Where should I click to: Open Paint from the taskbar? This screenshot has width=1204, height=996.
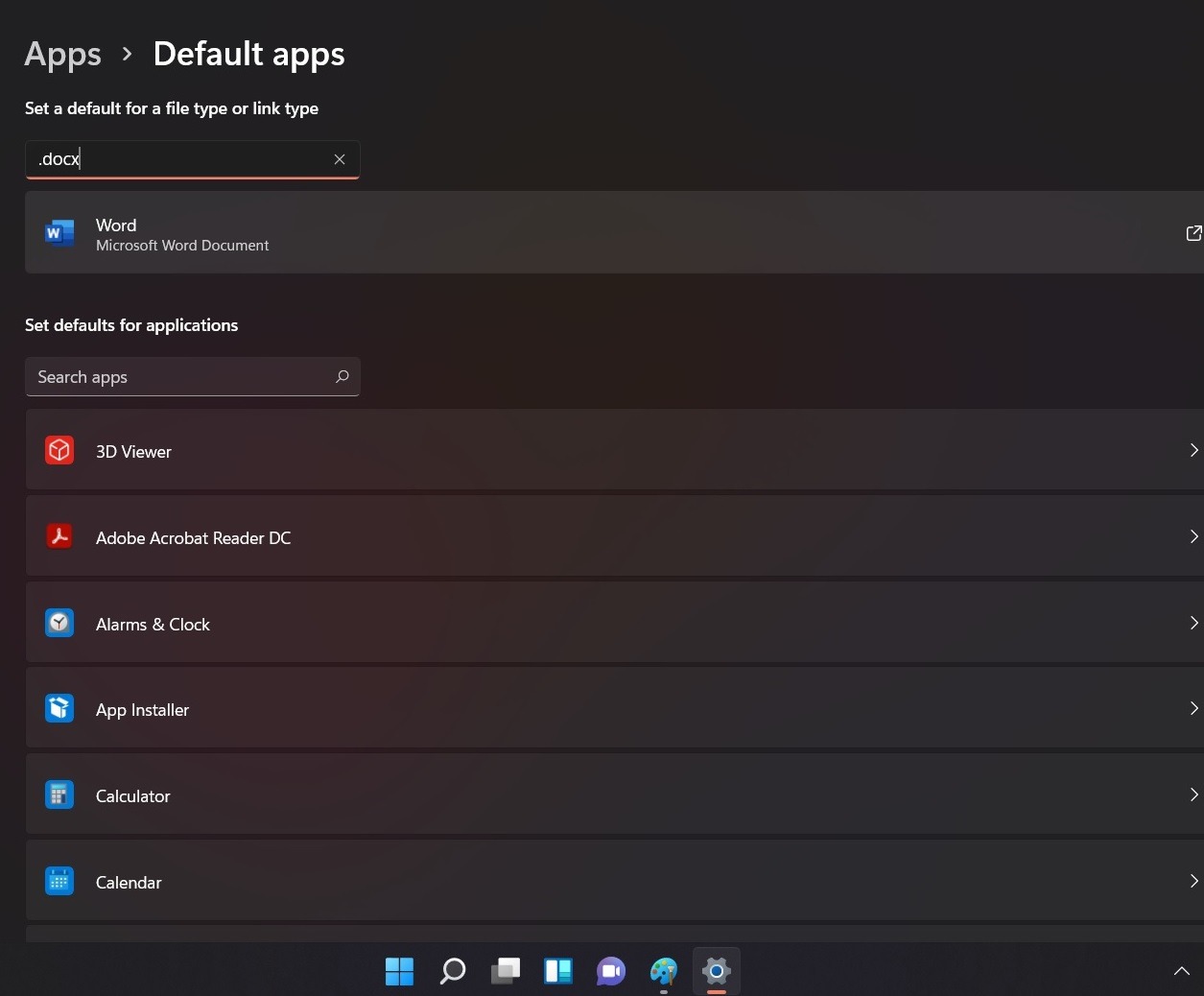[663, 971]
